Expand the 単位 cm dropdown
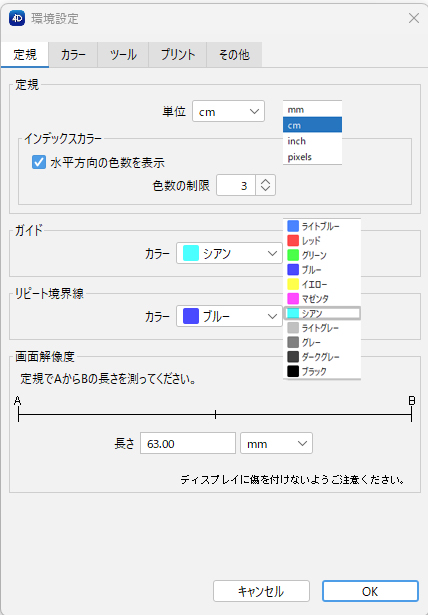Image resolution: width=428 pixels, height=615 pixels. tap(228, 111)
